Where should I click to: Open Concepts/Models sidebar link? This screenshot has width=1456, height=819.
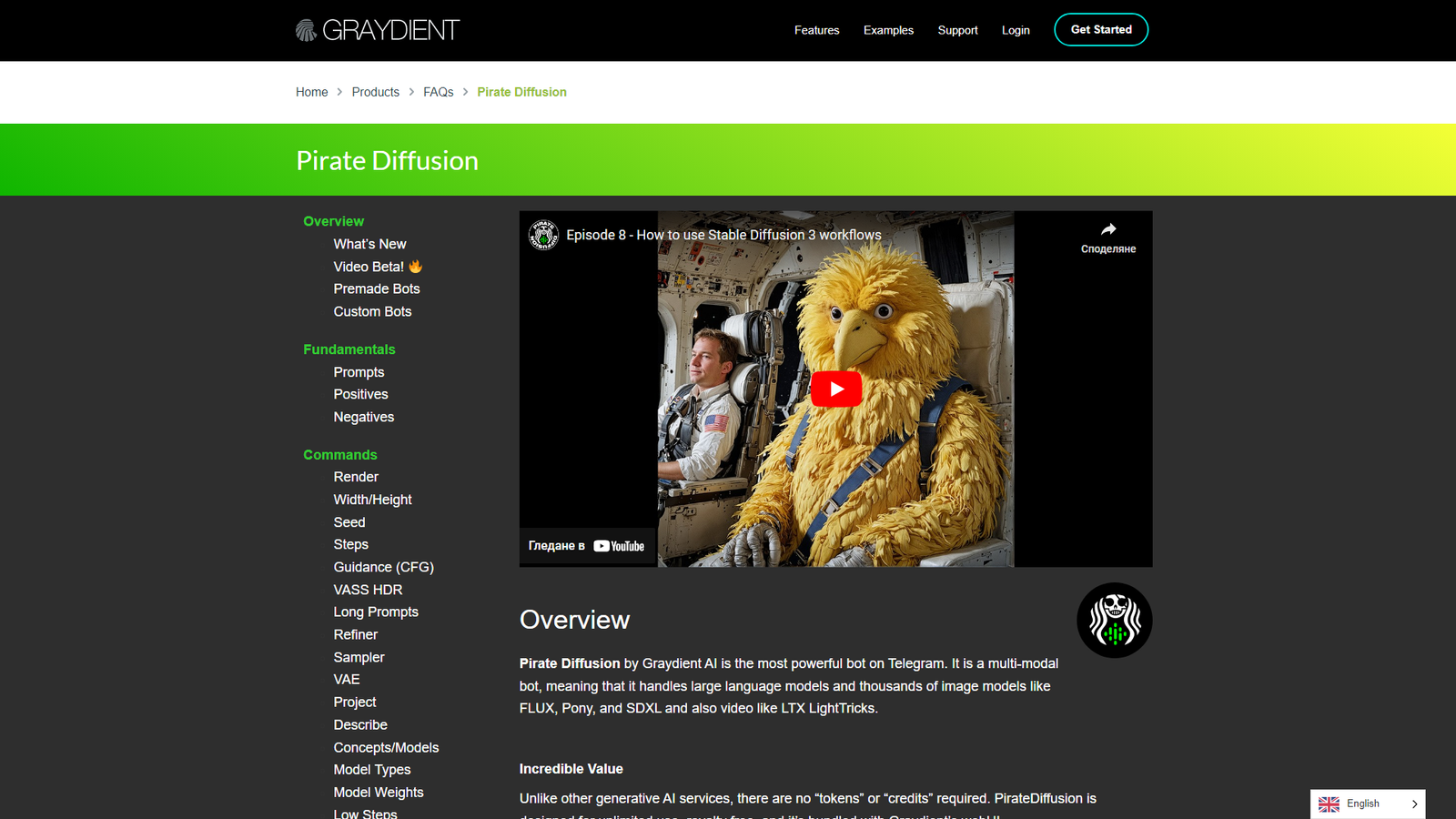click(x=386, y=747)
